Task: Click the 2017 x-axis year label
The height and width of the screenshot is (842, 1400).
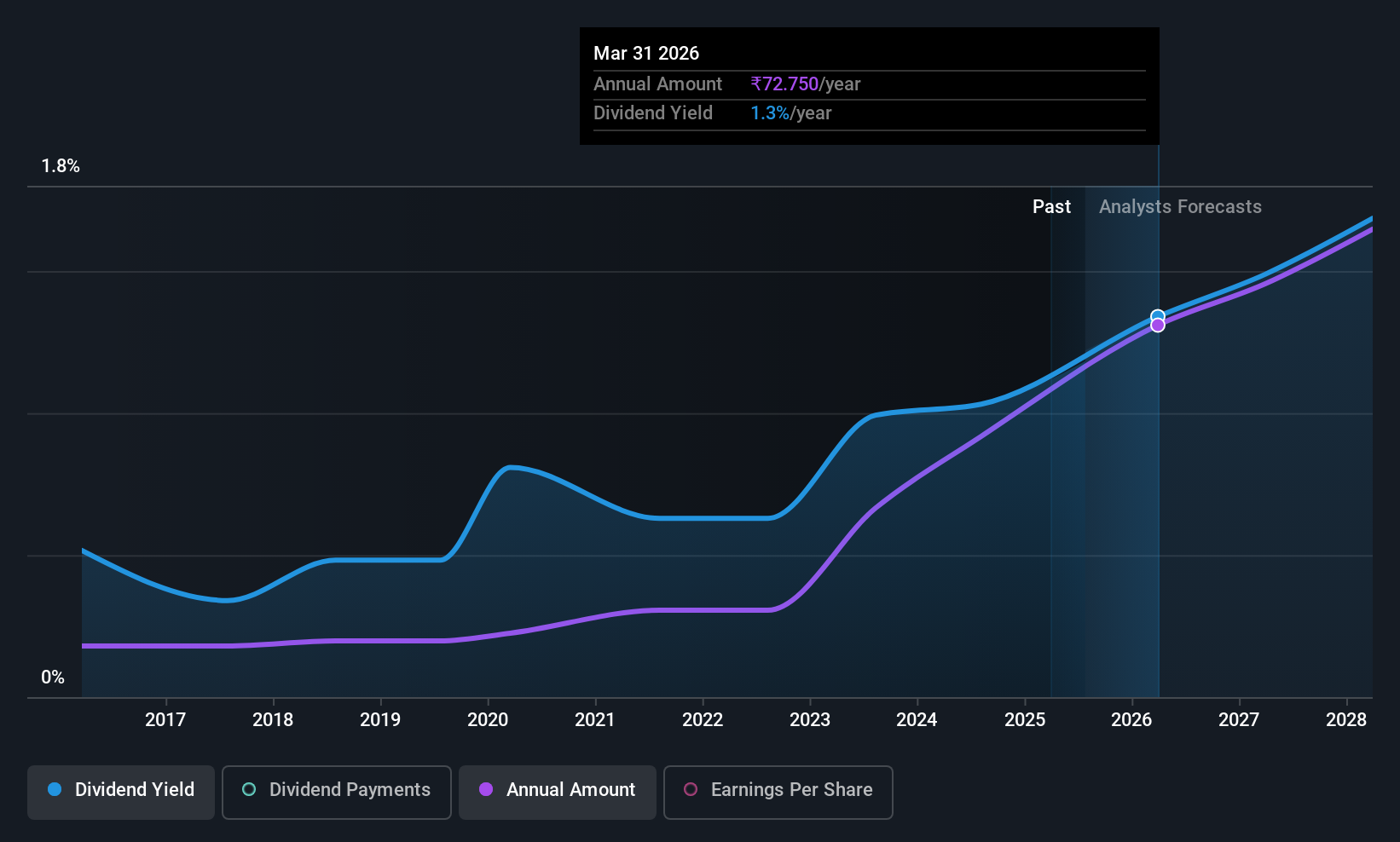Action: click(165, 720)
